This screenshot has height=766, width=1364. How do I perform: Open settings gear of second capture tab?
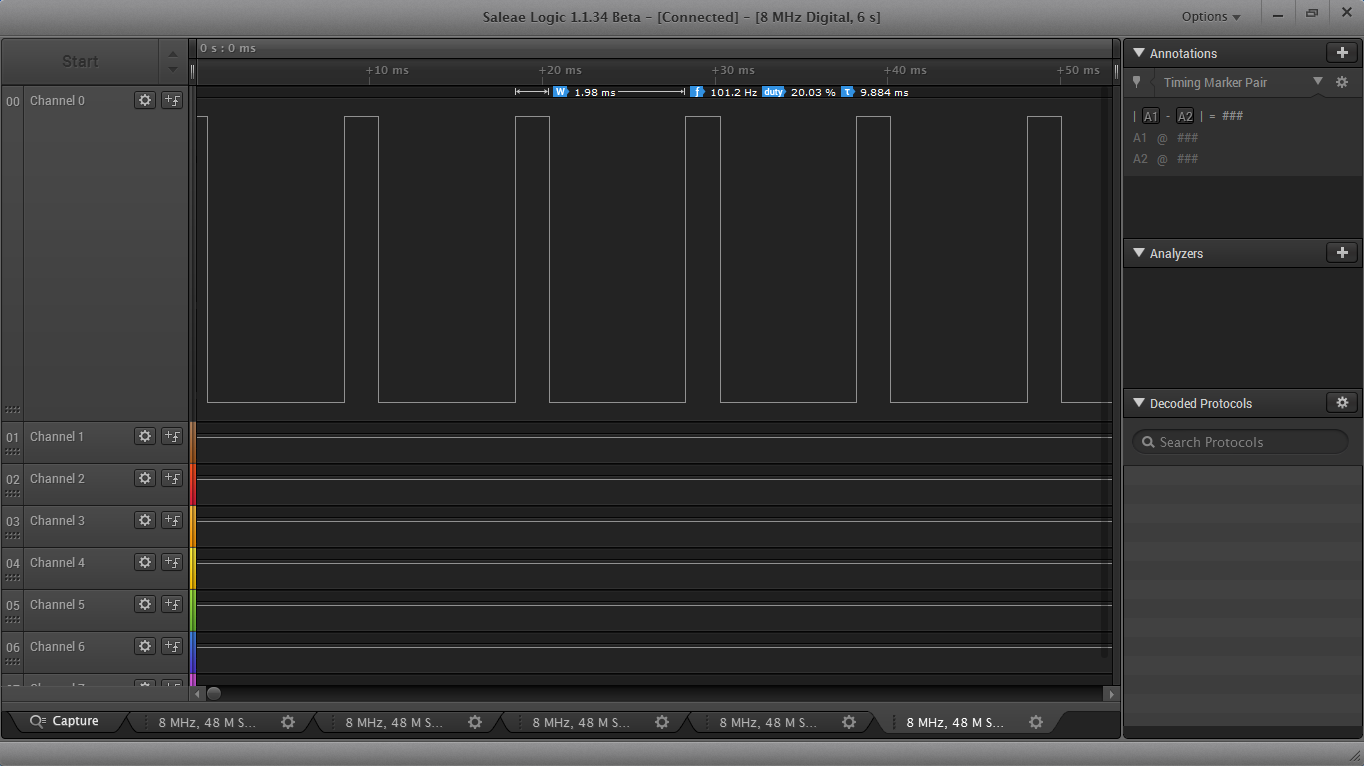coord(475,722)
